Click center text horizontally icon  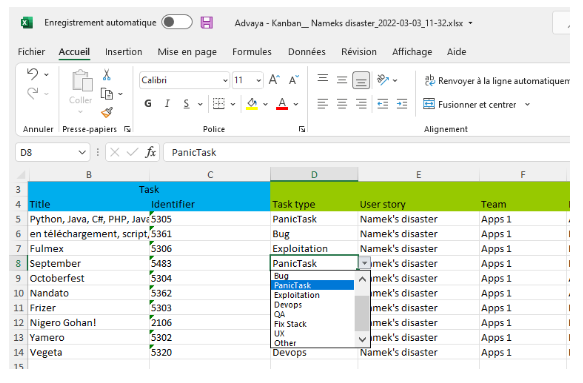click(x=342, y=104)
